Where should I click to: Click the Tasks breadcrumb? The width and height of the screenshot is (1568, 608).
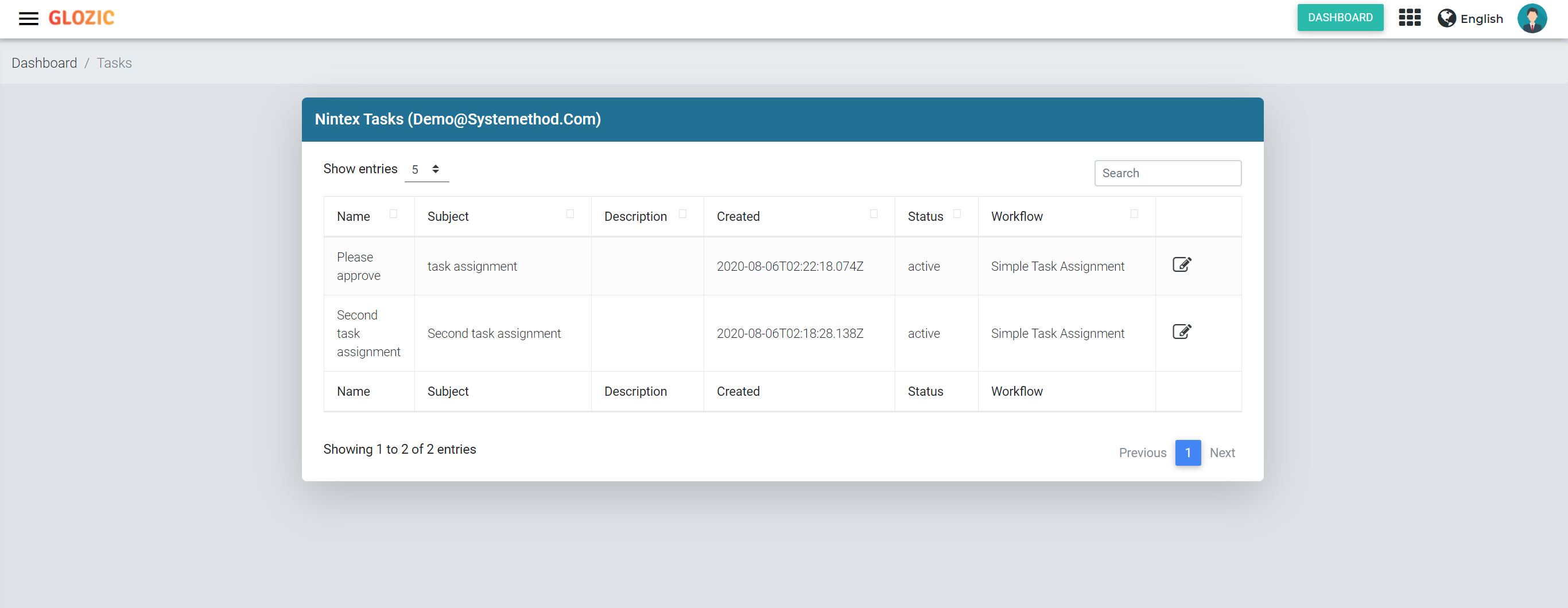point(114,63)
